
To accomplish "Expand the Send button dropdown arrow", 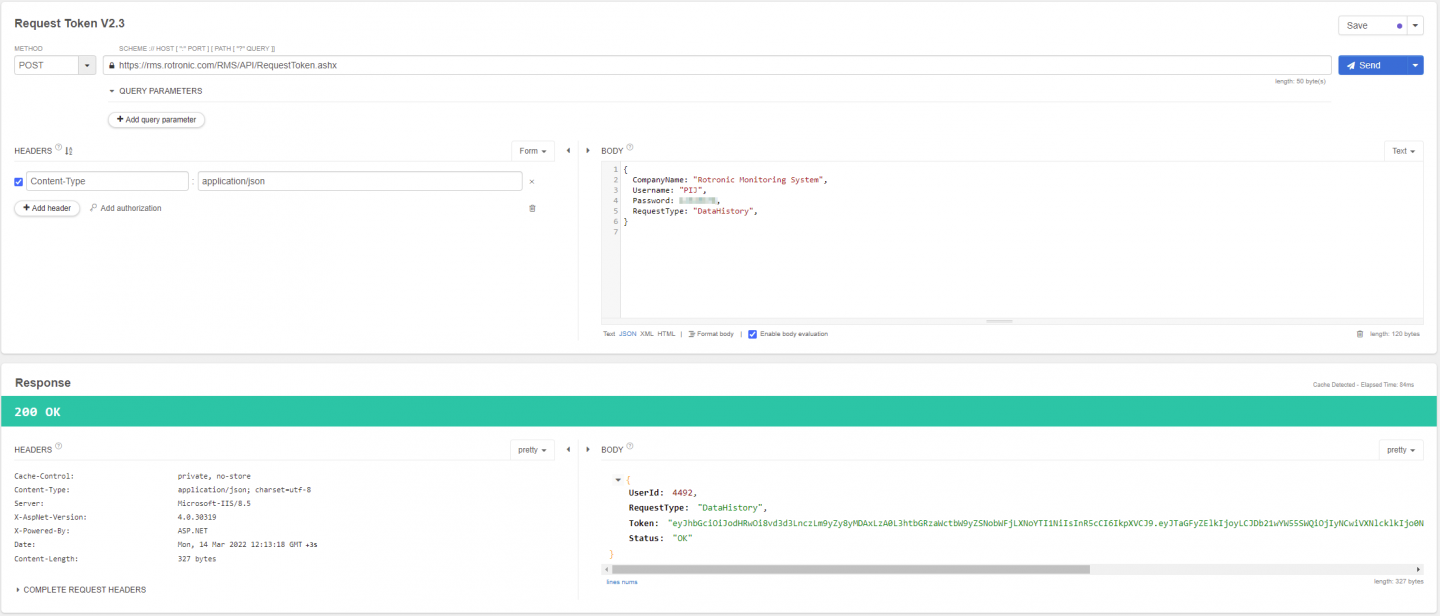I will 1414,65.
